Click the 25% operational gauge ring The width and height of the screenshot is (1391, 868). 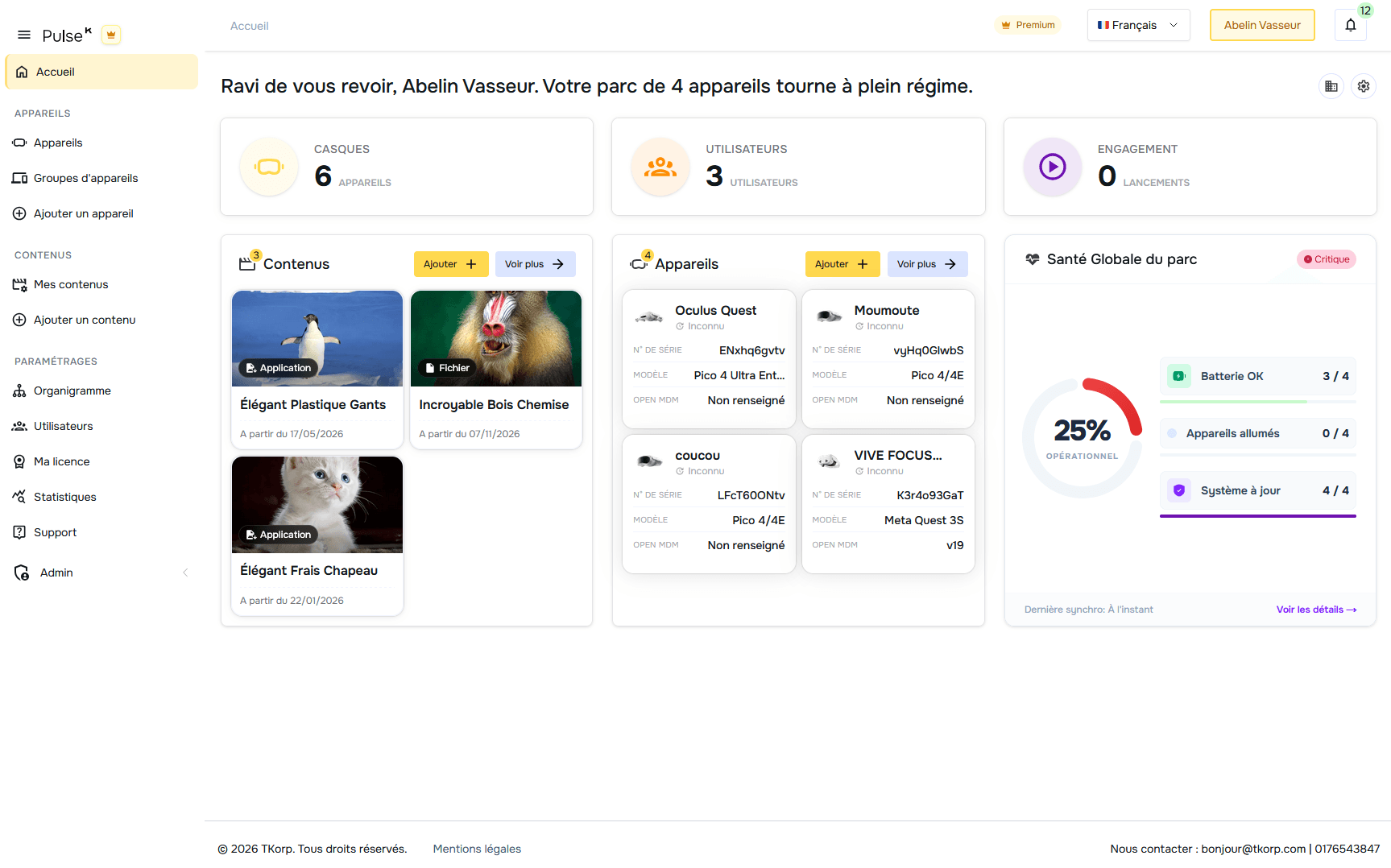coord(1082,438)
